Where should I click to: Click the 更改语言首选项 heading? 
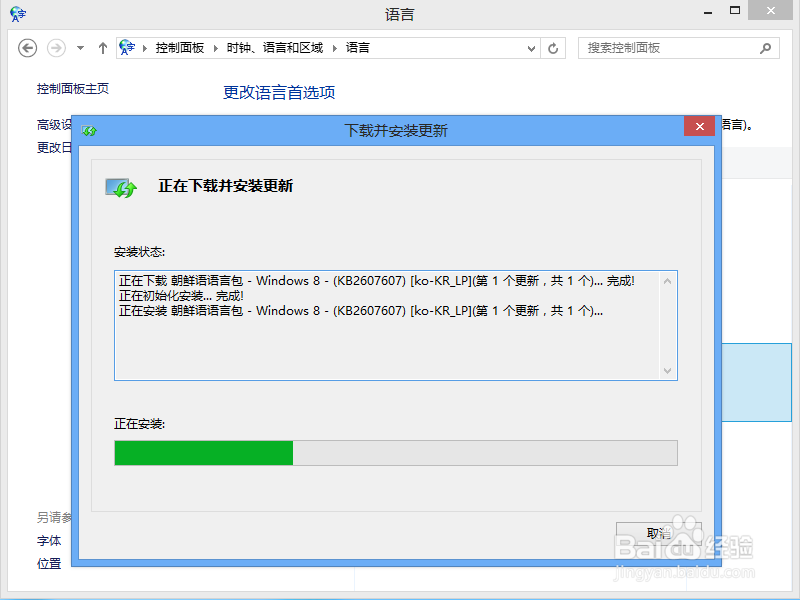coord(279,92)
